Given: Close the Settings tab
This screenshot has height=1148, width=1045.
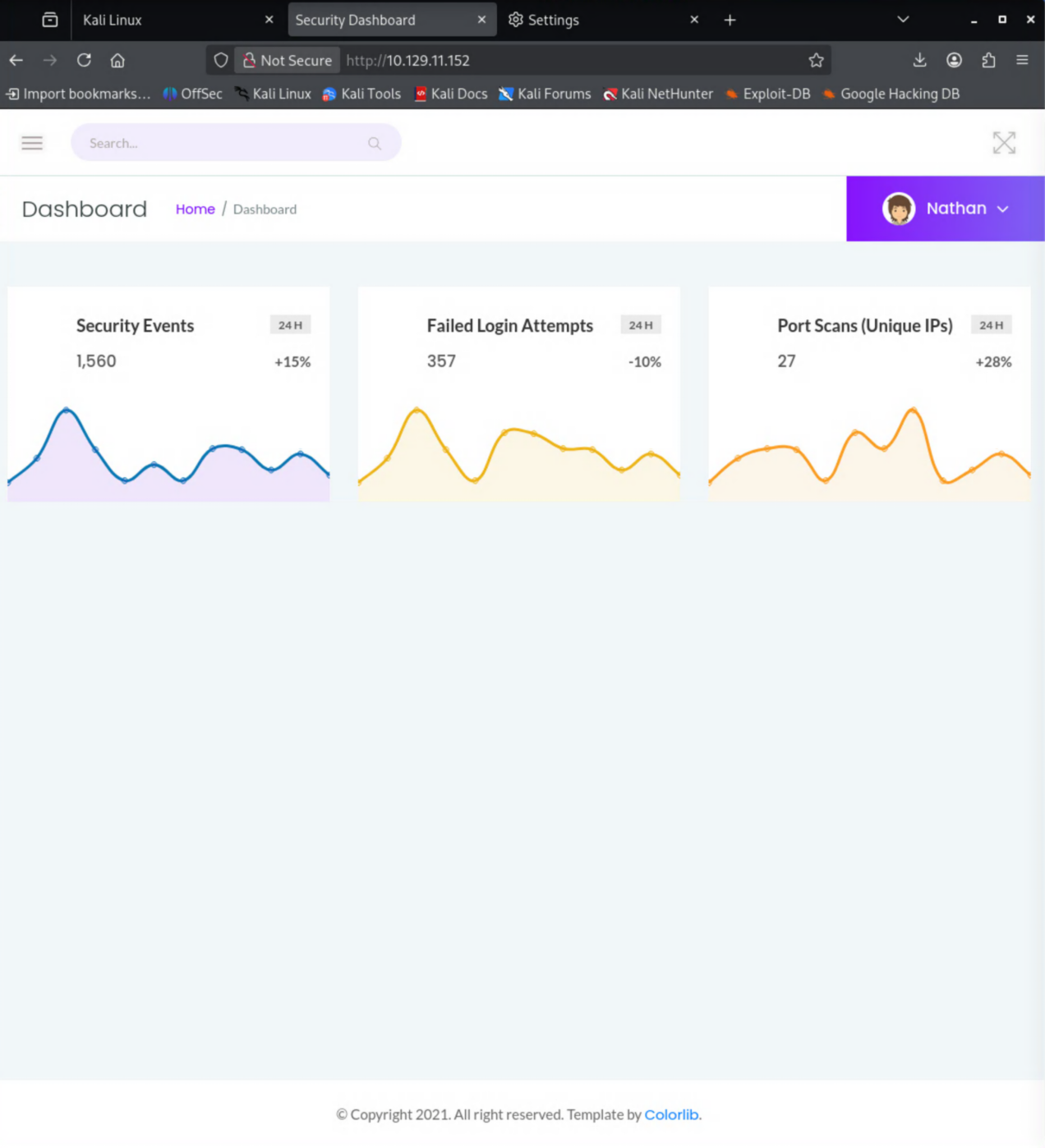Looking at the screenshot, I should point(694,20).
